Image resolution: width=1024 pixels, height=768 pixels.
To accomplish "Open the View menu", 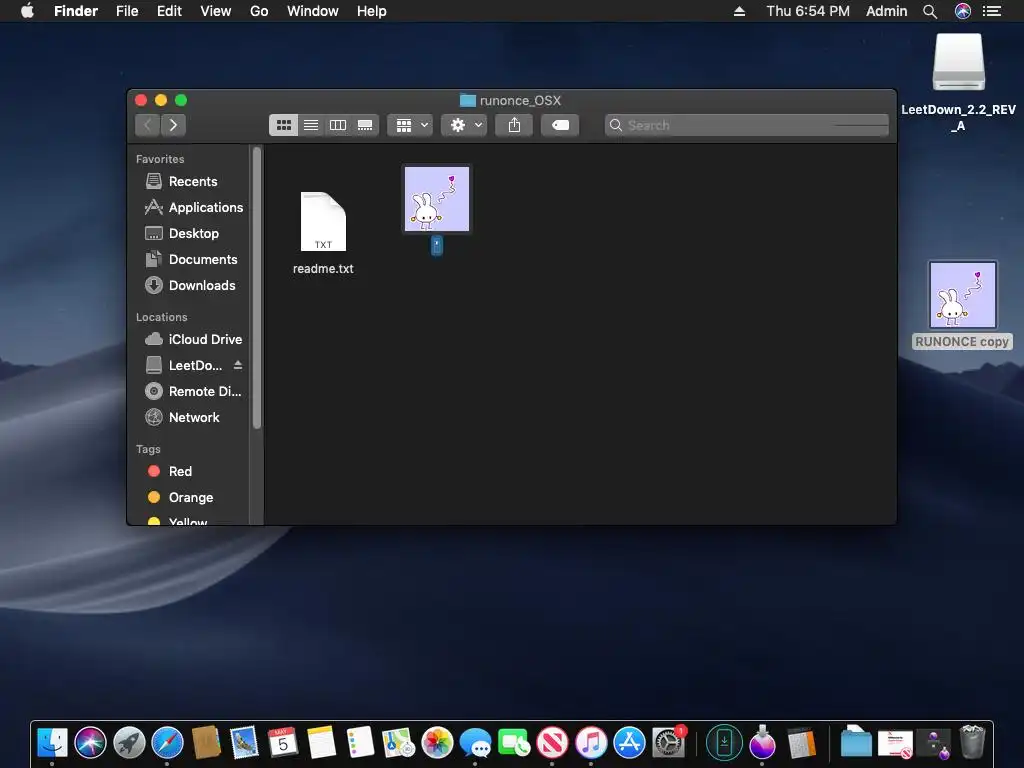I will pos(216,11).
